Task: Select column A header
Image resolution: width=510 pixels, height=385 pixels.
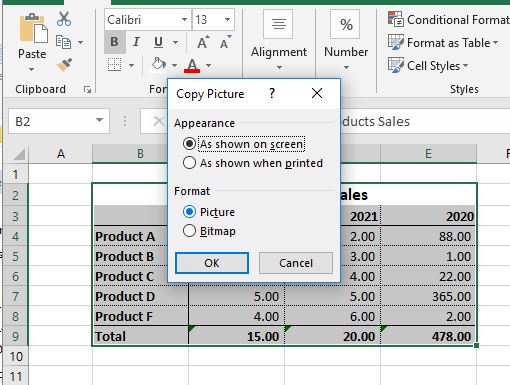Action: 61,154
